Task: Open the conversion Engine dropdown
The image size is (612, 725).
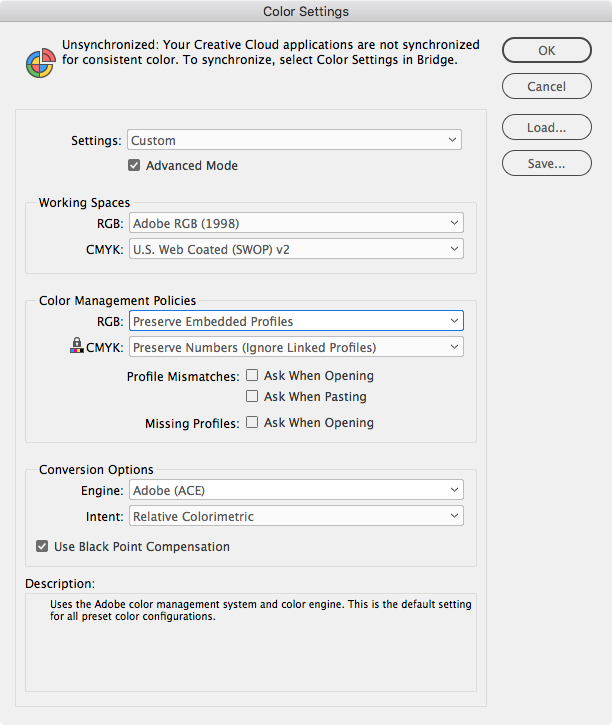Action: click(x=296, y=490)
